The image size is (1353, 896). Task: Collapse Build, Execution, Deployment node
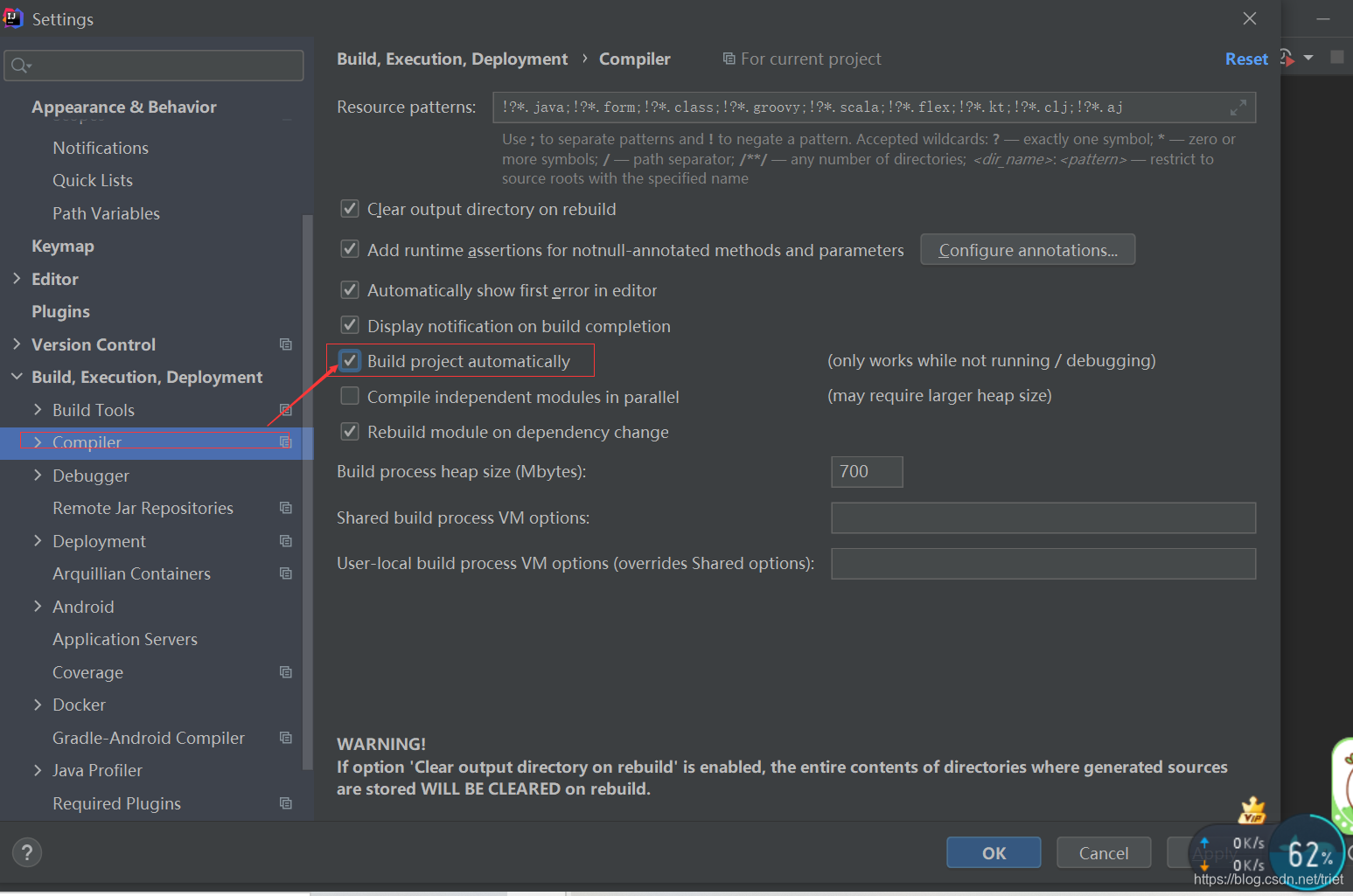point(17,377)
